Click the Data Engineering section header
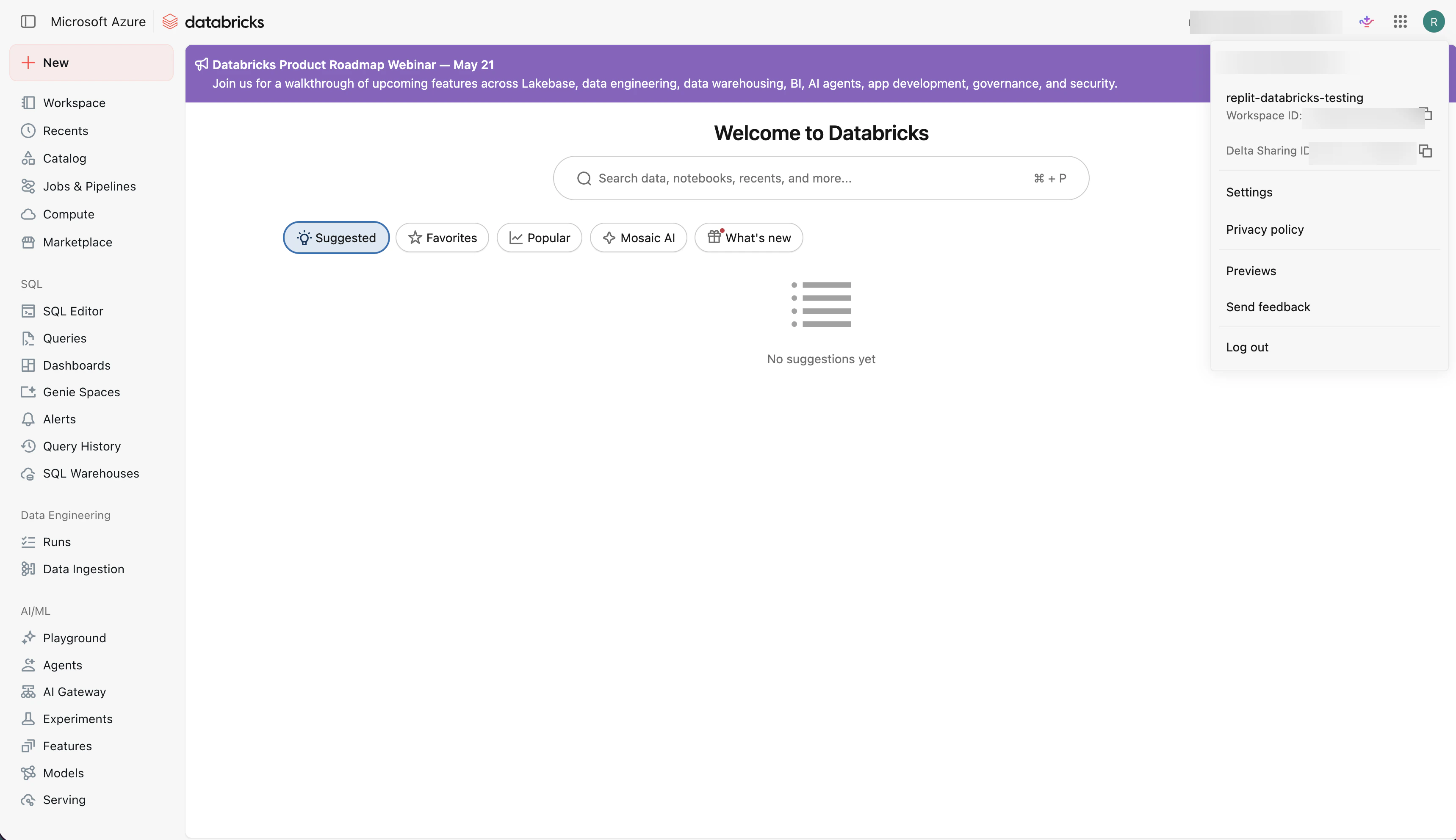Viewport: 1456px width, 840px height. (65, 515)
